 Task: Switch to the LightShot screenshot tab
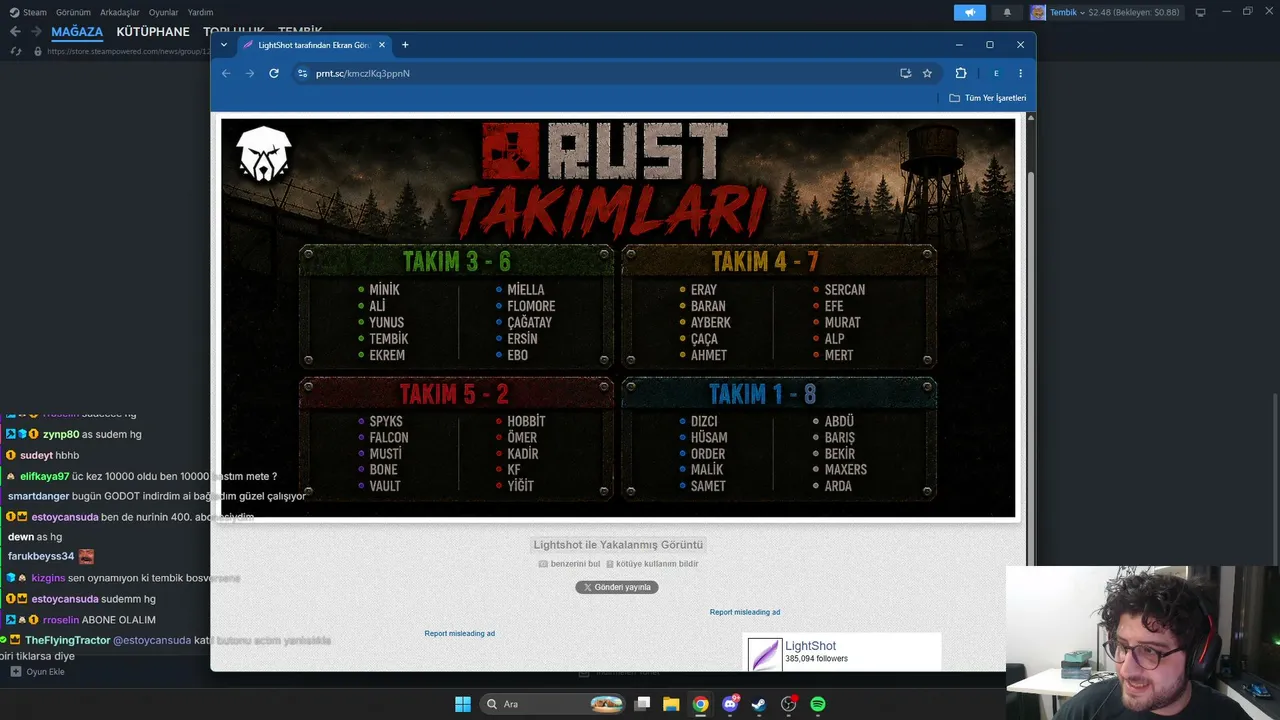[312, 45]
